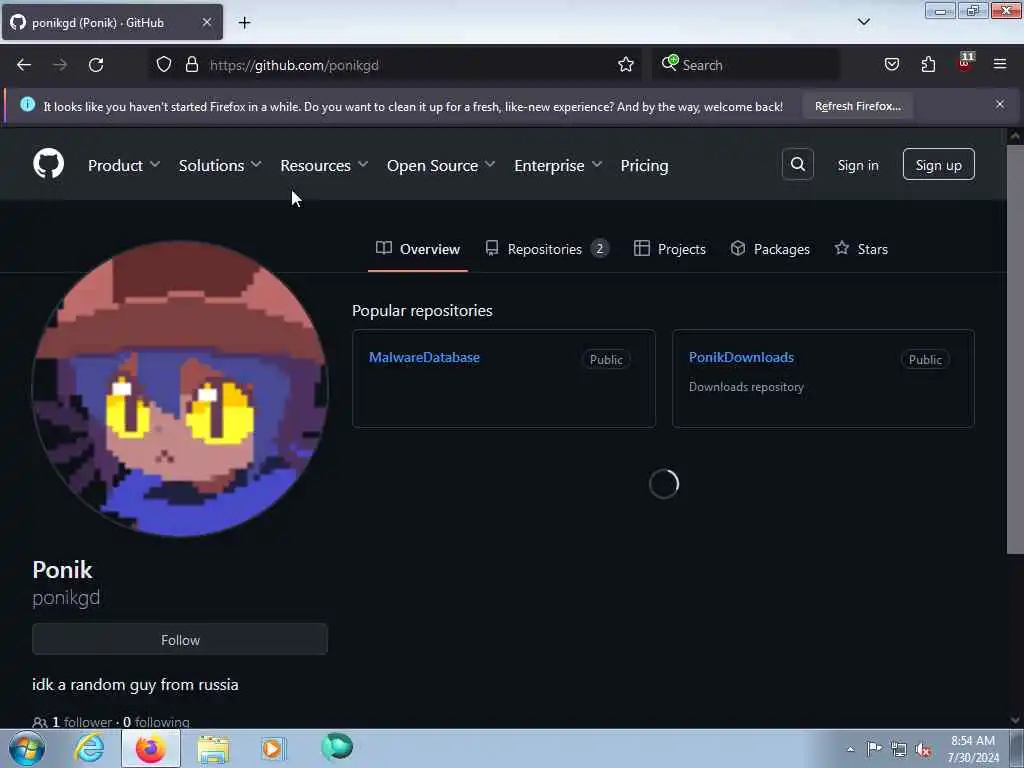
Task: Click the Refresh Firefox button
Action: (x=857, y=106)
